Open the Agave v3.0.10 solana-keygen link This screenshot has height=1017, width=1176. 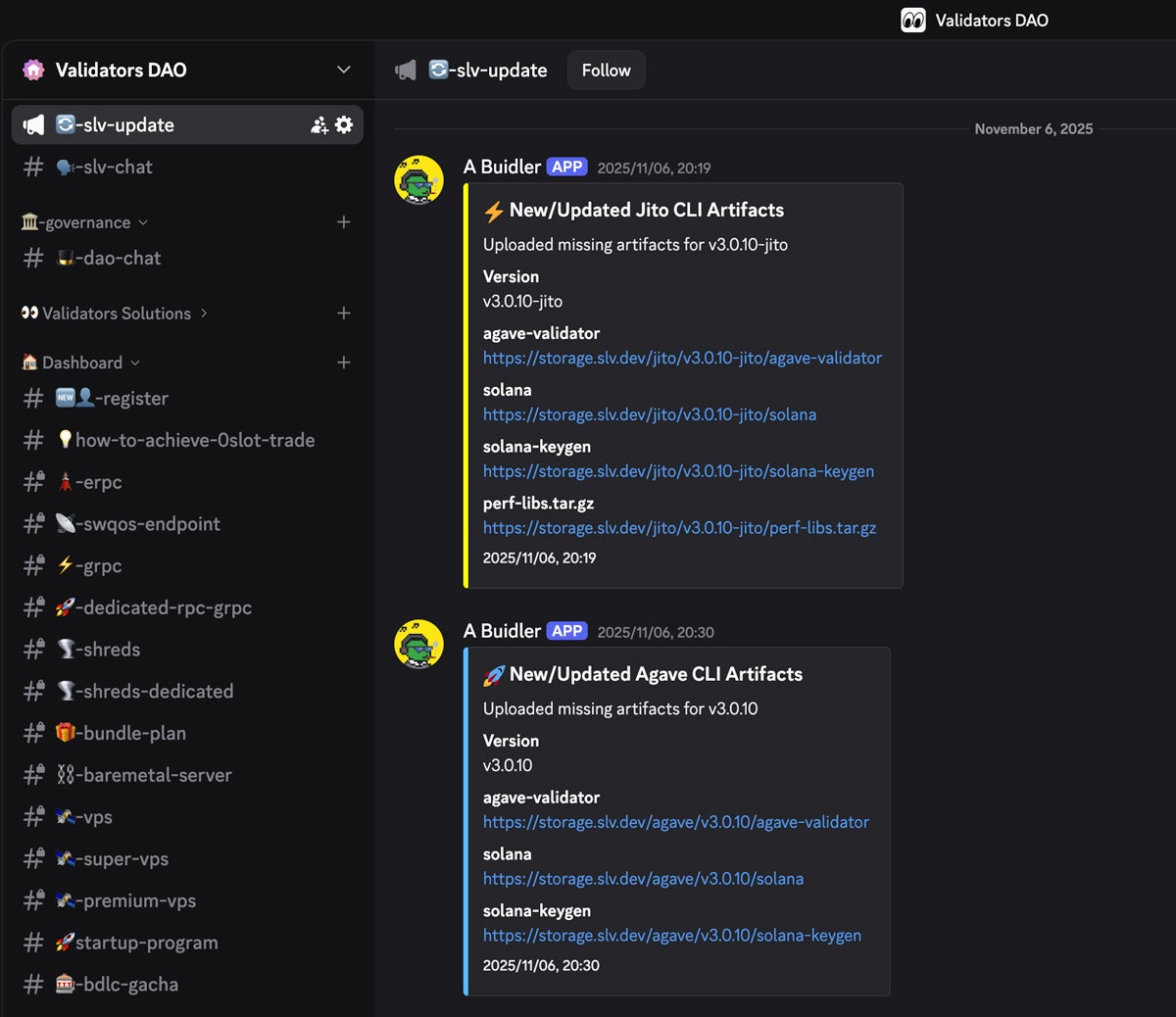(672, 936)
